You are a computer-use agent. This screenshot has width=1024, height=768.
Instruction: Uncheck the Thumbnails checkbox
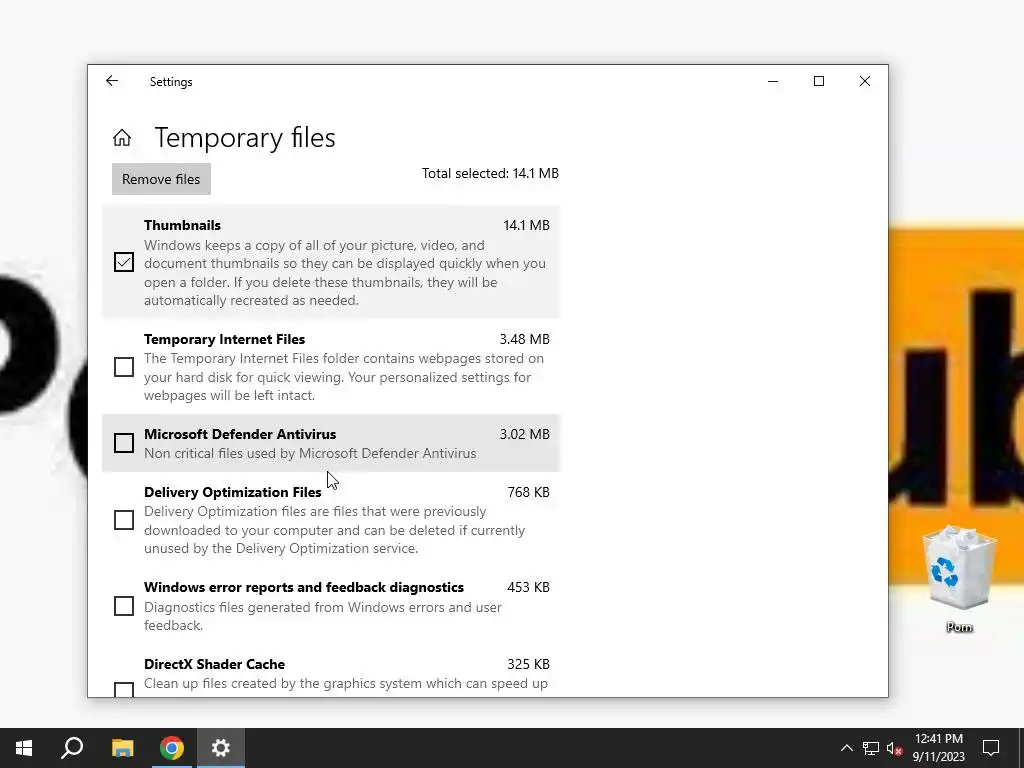124,262
